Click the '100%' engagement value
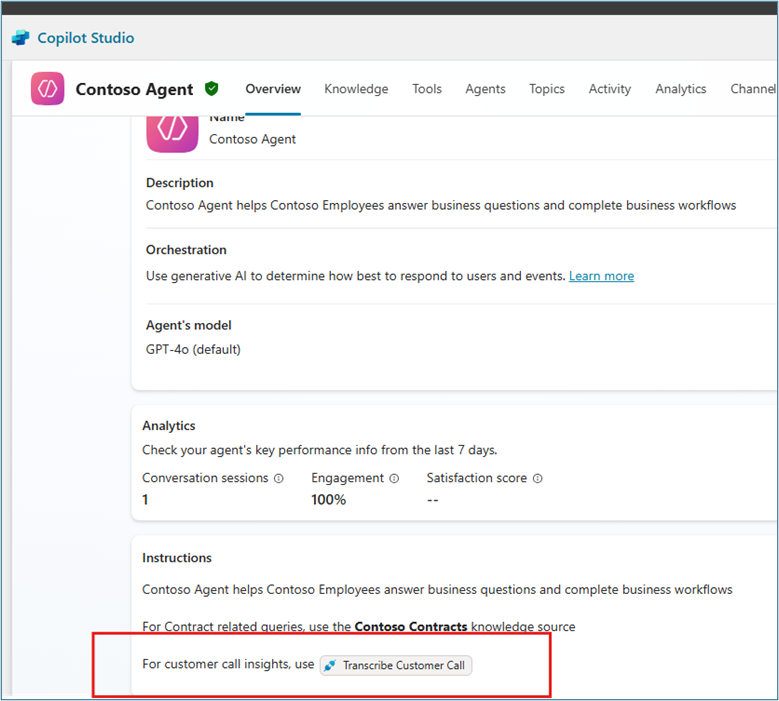779x701 pixels. pyautogui.click(x=328, y=499)
